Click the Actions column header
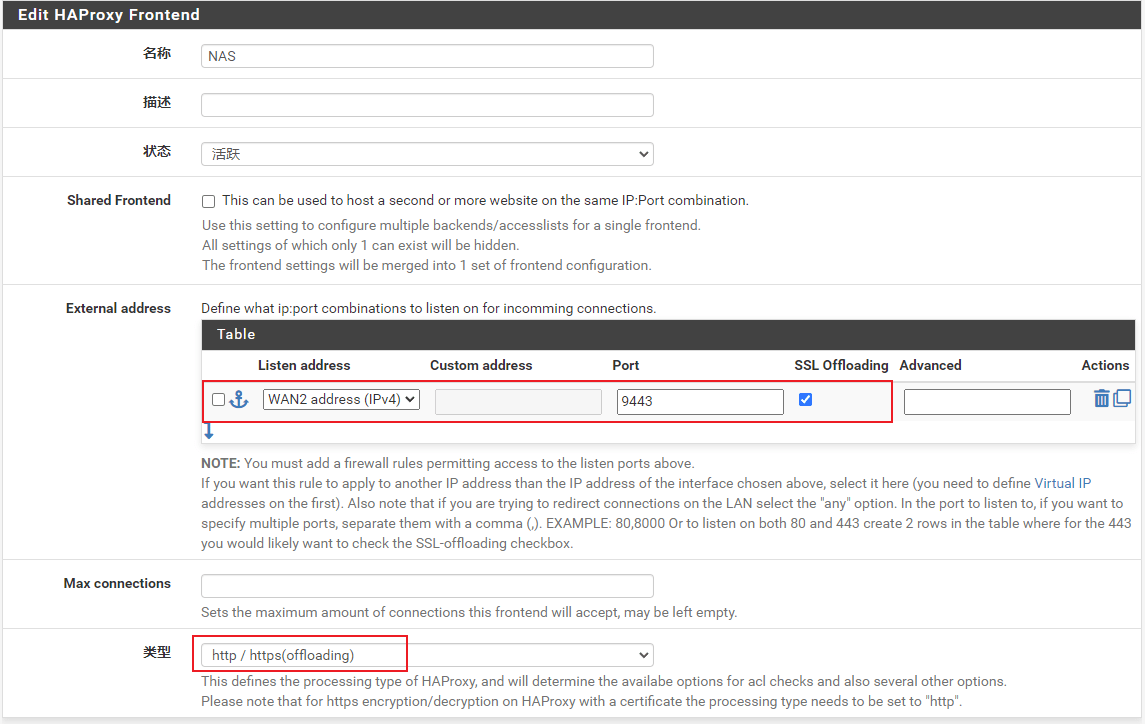This screenshot has height=724, width=1145. tap(1105, 365)
